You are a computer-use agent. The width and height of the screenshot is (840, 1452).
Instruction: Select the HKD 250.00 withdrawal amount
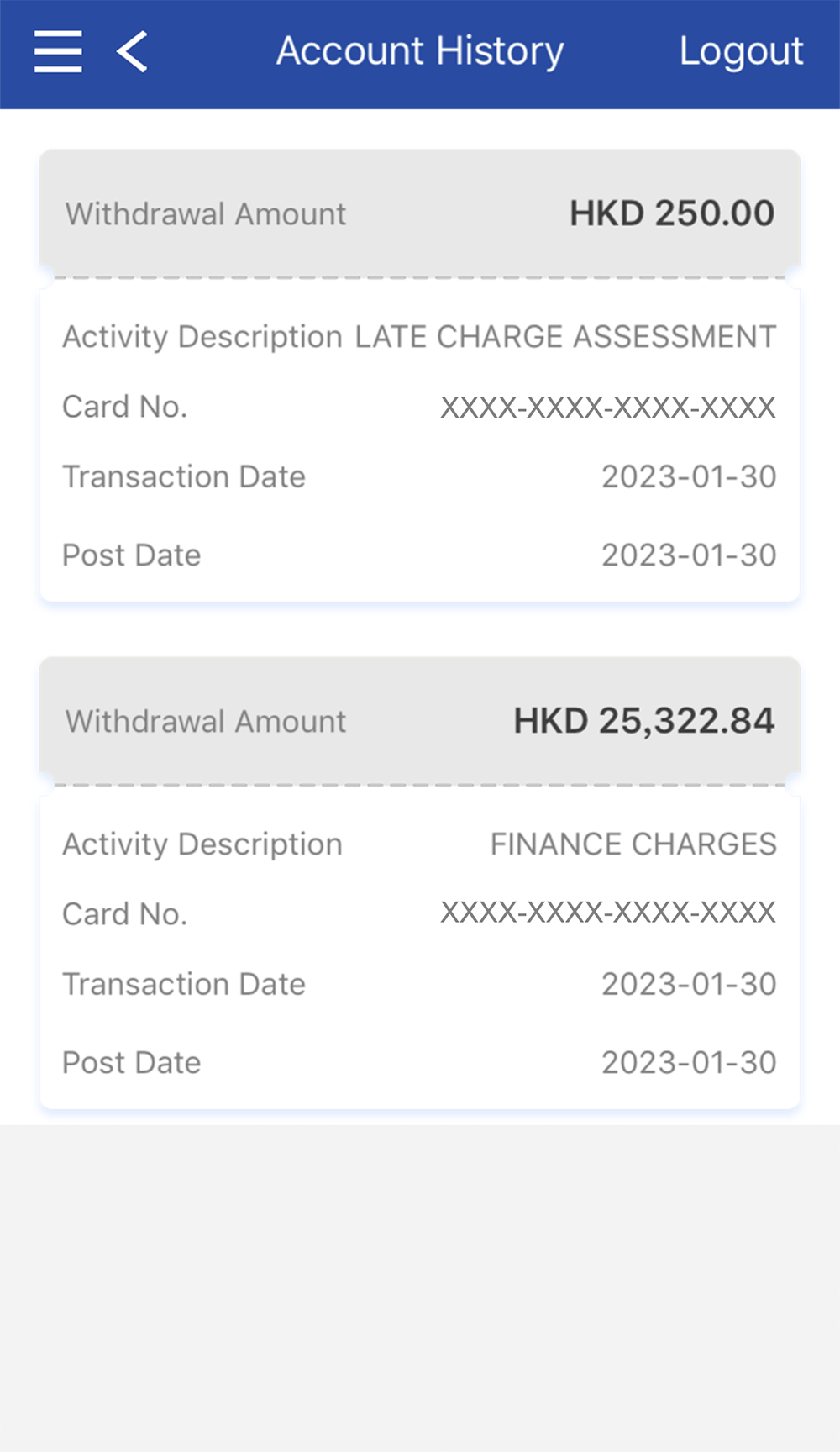(671, 213)
